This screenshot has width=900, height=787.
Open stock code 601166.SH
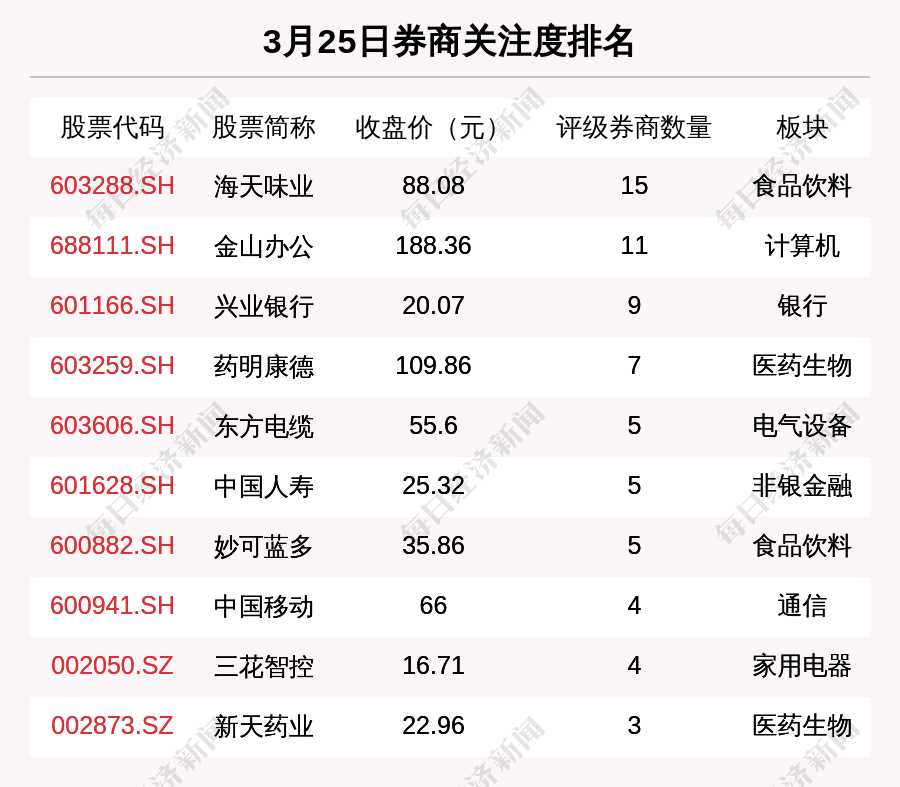pos(112,305)
